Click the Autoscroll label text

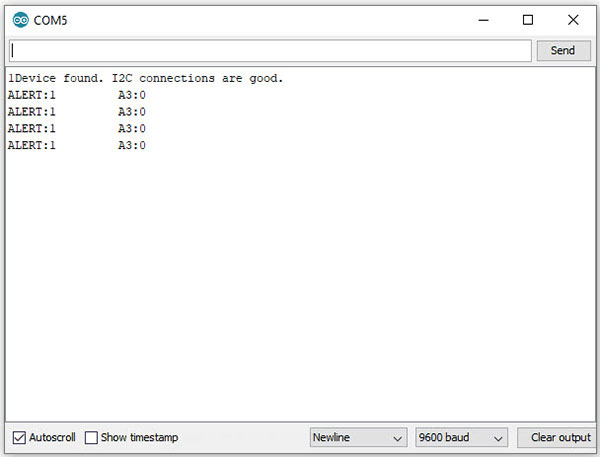[52, 437]
